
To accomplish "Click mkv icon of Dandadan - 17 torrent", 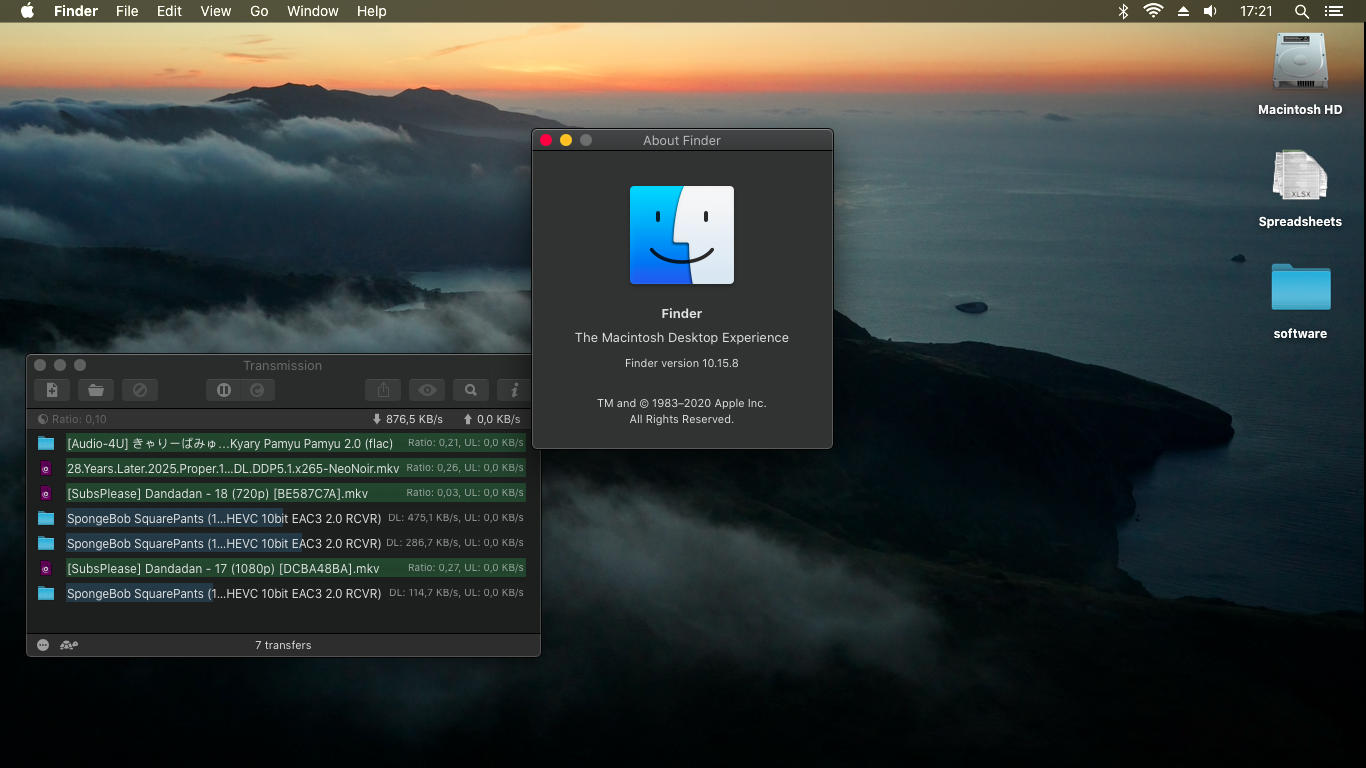I will (x=46, y=568).
